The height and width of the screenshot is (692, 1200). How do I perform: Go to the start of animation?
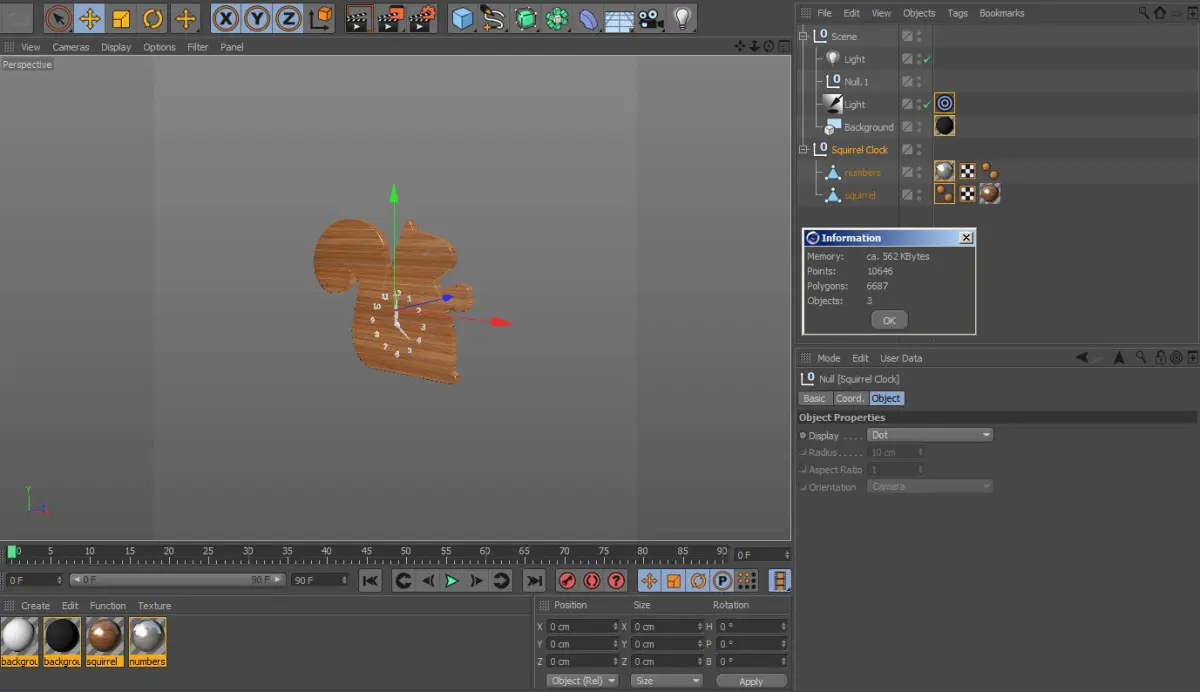[370, 581]
